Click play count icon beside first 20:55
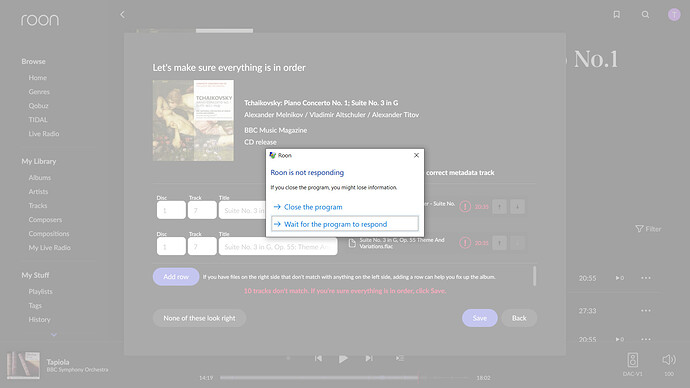 (620, 278)
